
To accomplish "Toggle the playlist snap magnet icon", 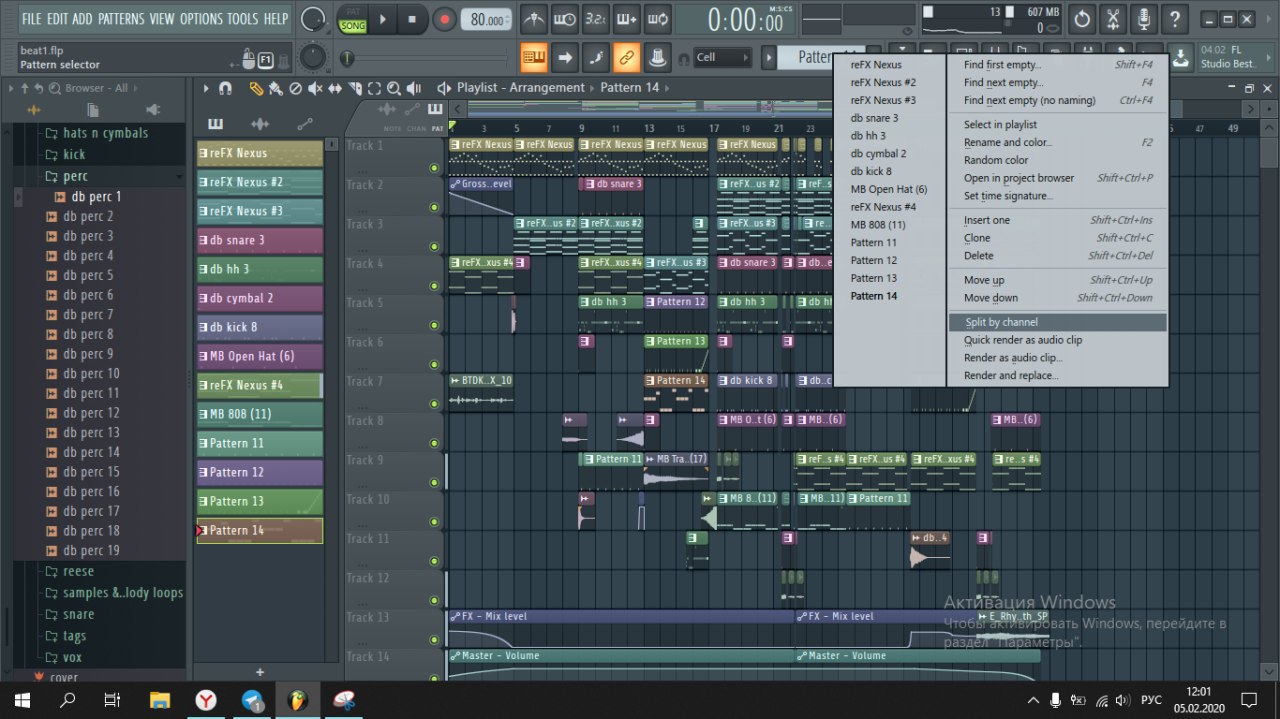I will click(x=225, y=88).
